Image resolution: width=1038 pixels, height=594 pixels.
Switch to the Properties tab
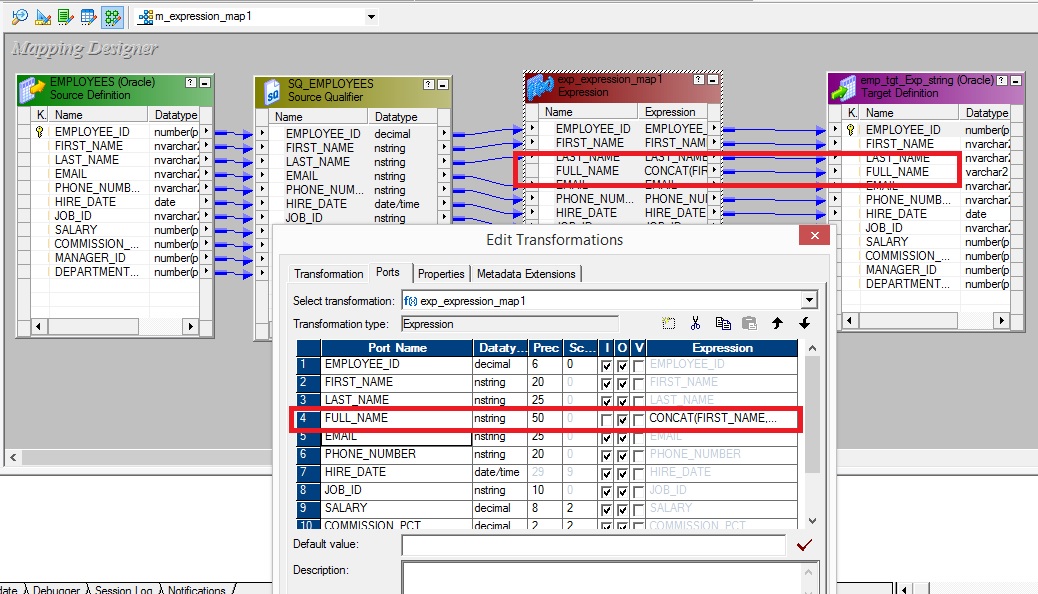point(441,273)
